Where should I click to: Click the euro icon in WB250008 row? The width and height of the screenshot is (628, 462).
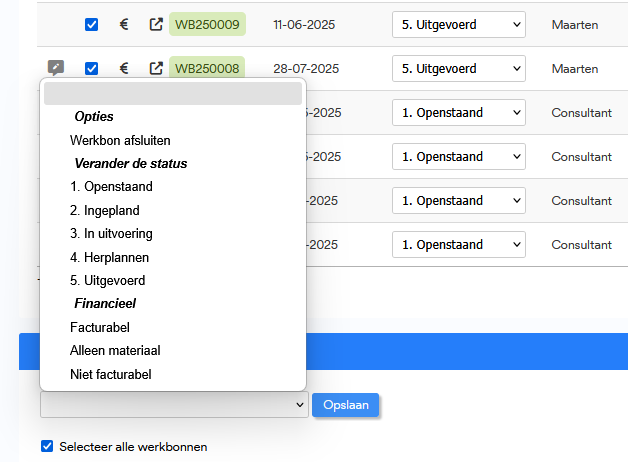pos(124,69)
